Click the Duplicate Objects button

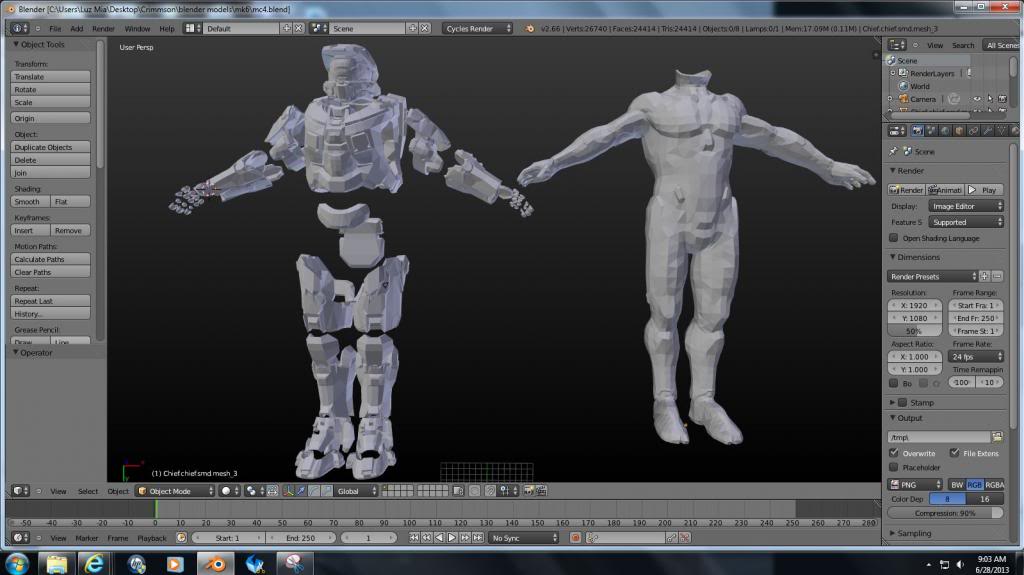pyautogui.click(x=50, y=147)
